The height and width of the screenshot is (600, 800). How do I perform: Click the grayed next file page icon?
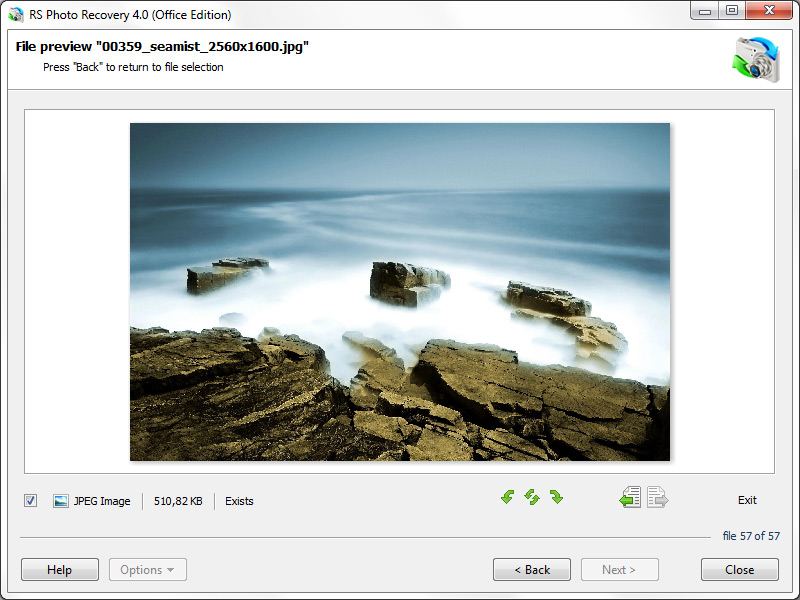[657, 497]
